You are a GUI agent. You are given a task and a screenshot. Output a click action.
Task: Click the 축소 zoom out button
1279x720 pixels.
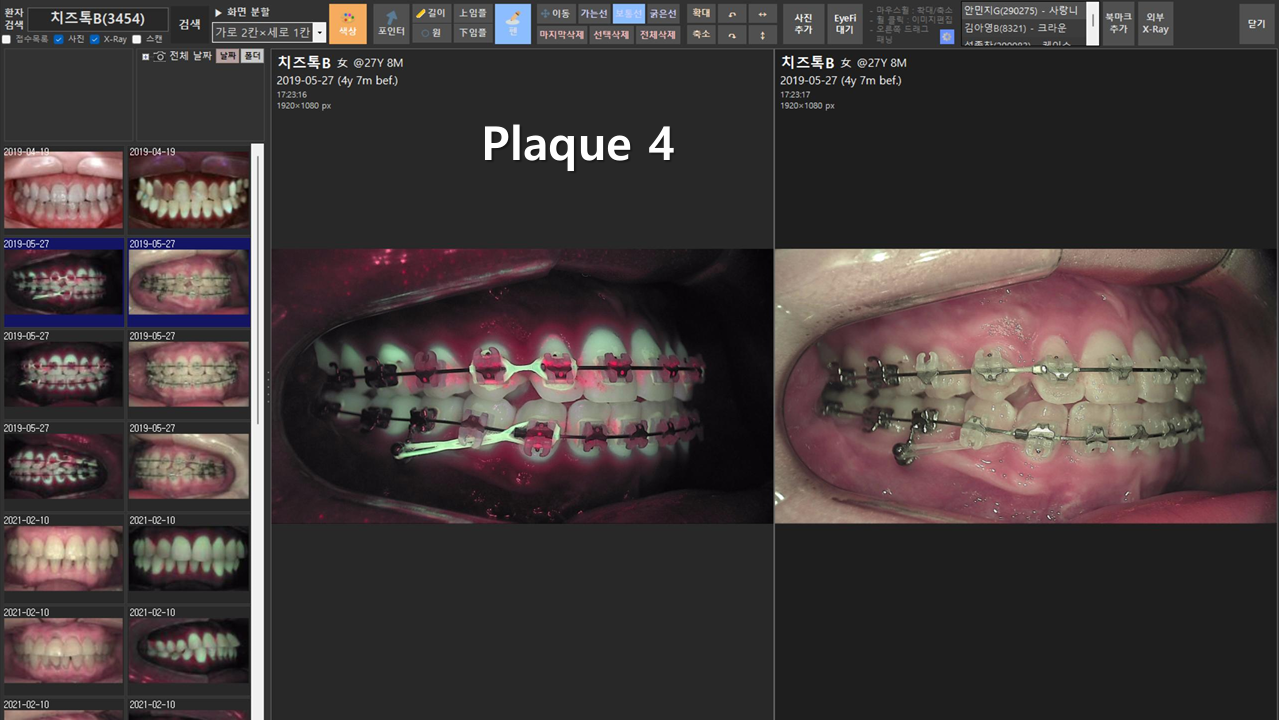coord(700,34)
